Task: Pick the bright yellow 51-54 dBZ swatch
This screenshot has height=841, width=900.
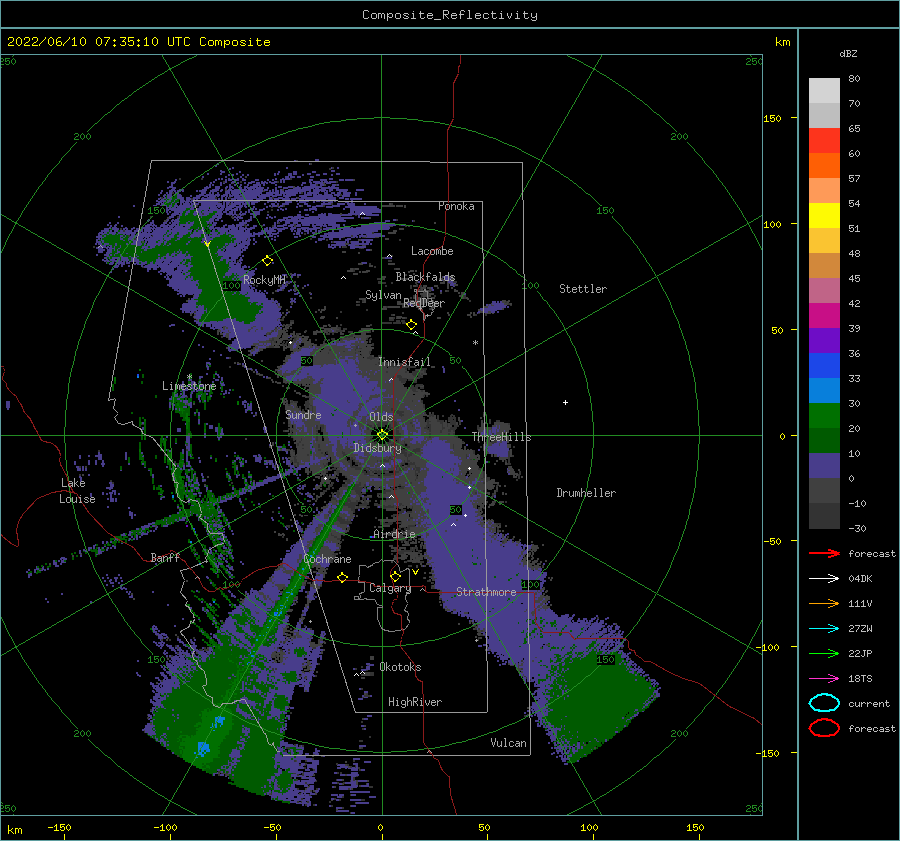Action: 824,216
